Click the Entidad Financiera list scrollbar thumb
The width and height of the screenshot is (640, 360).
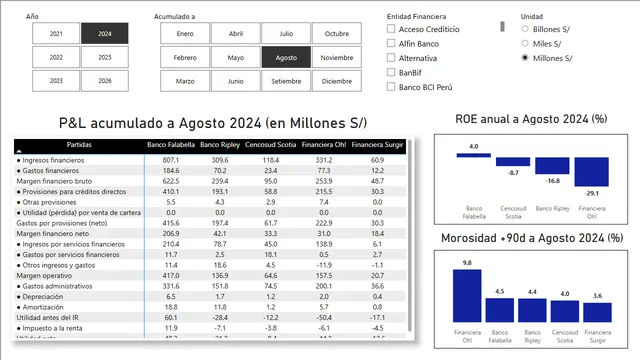click(x=502, y=27)
